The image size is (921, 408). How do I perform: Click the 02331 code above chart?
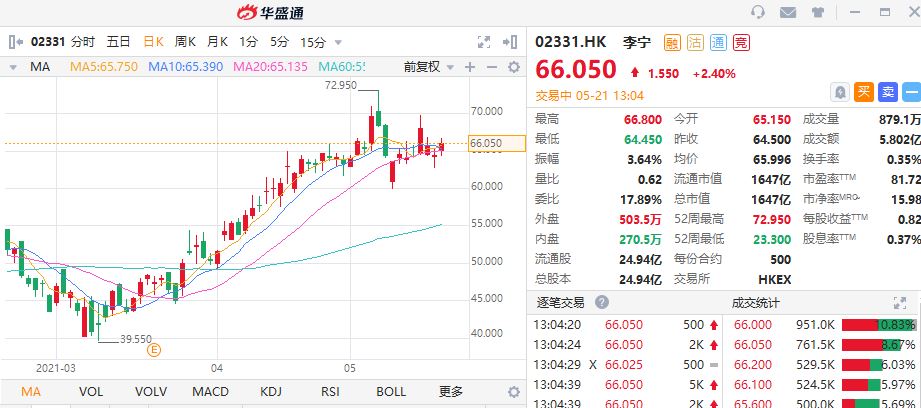tap(48, 42)
